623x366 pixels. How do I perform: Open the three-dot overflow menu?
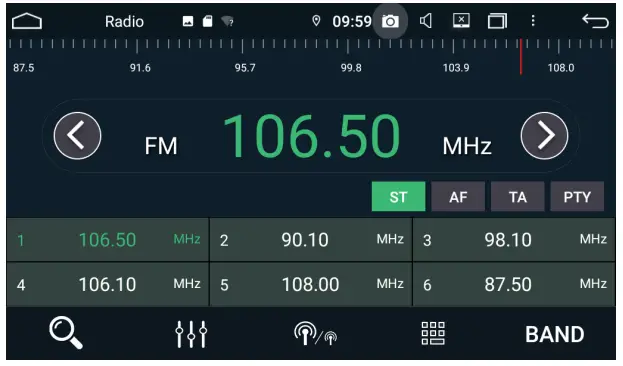[x=533, y=21]
